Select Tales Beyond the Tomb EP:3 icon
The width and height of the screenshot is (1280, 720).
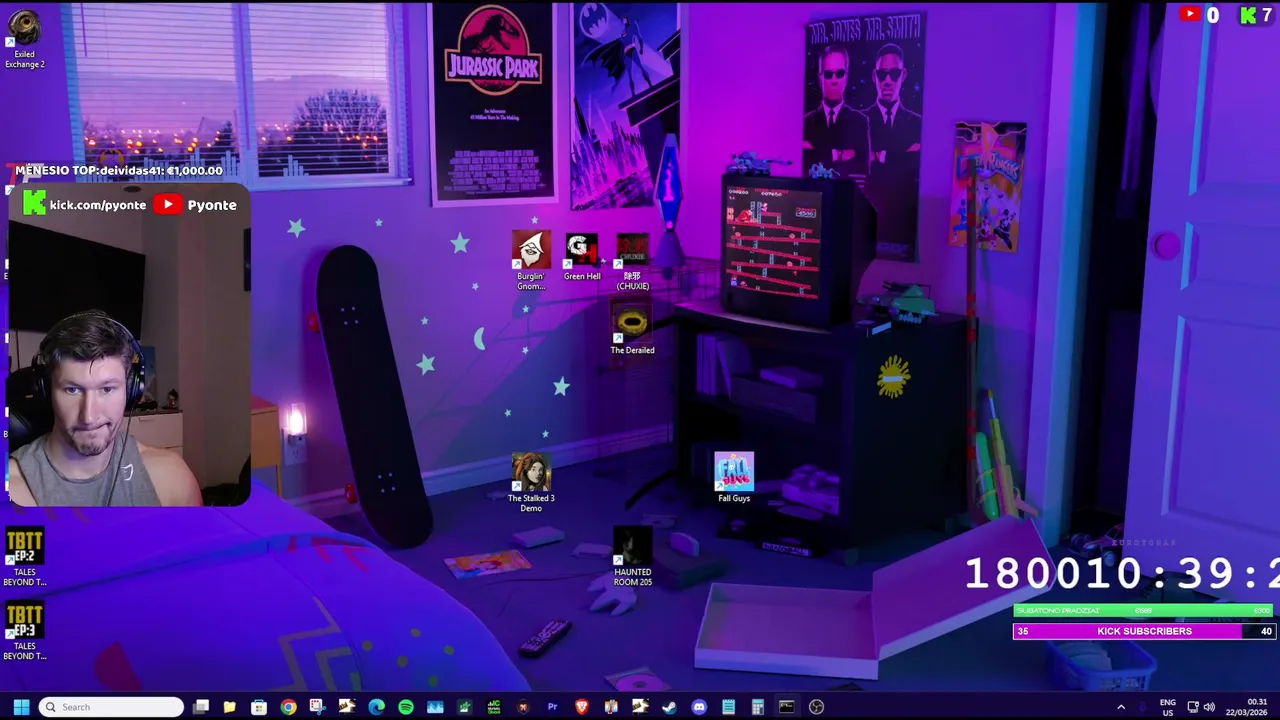(24, 632)
